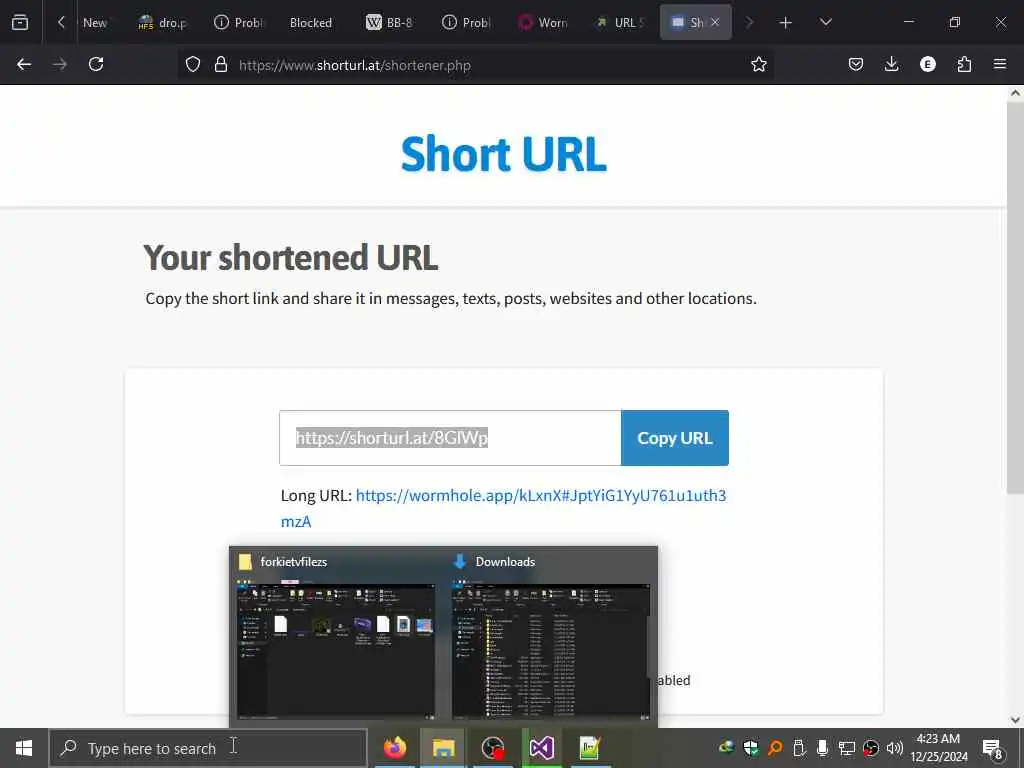This screenshot has width=1024, height=768.
Task: Save page to Pocket
Action: [856, 64]
